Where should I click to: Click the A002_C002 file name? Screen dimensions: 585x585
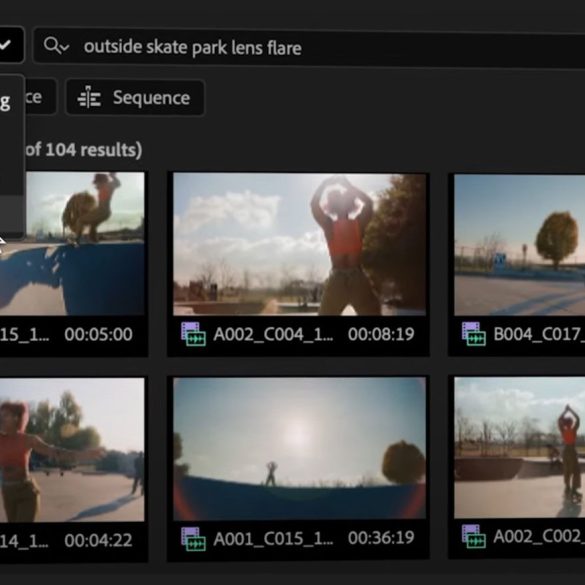(x=539, y=537)
